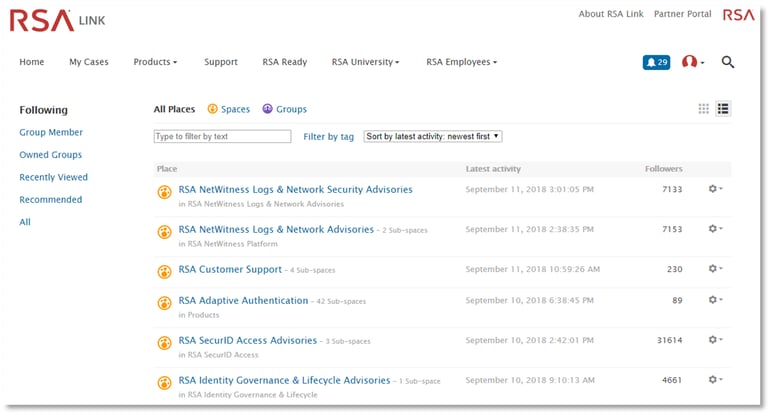Select Recently Viewed in sidebar

(54, 177)
